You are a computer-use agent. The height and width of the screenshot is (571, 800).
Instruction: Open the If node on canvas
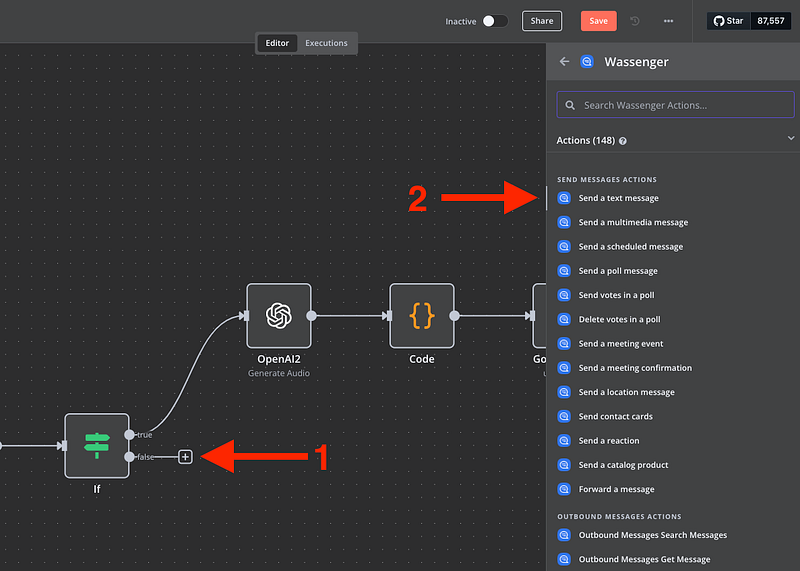click(x=97, y=445)
